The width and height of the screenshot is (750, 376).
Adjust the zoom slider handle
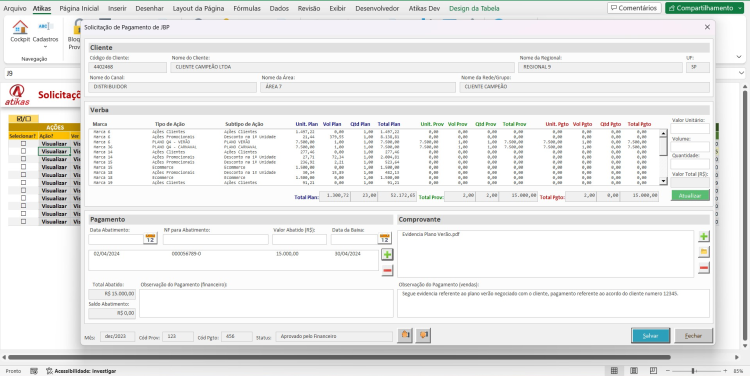pyautogui.click(x=693, y=371)
